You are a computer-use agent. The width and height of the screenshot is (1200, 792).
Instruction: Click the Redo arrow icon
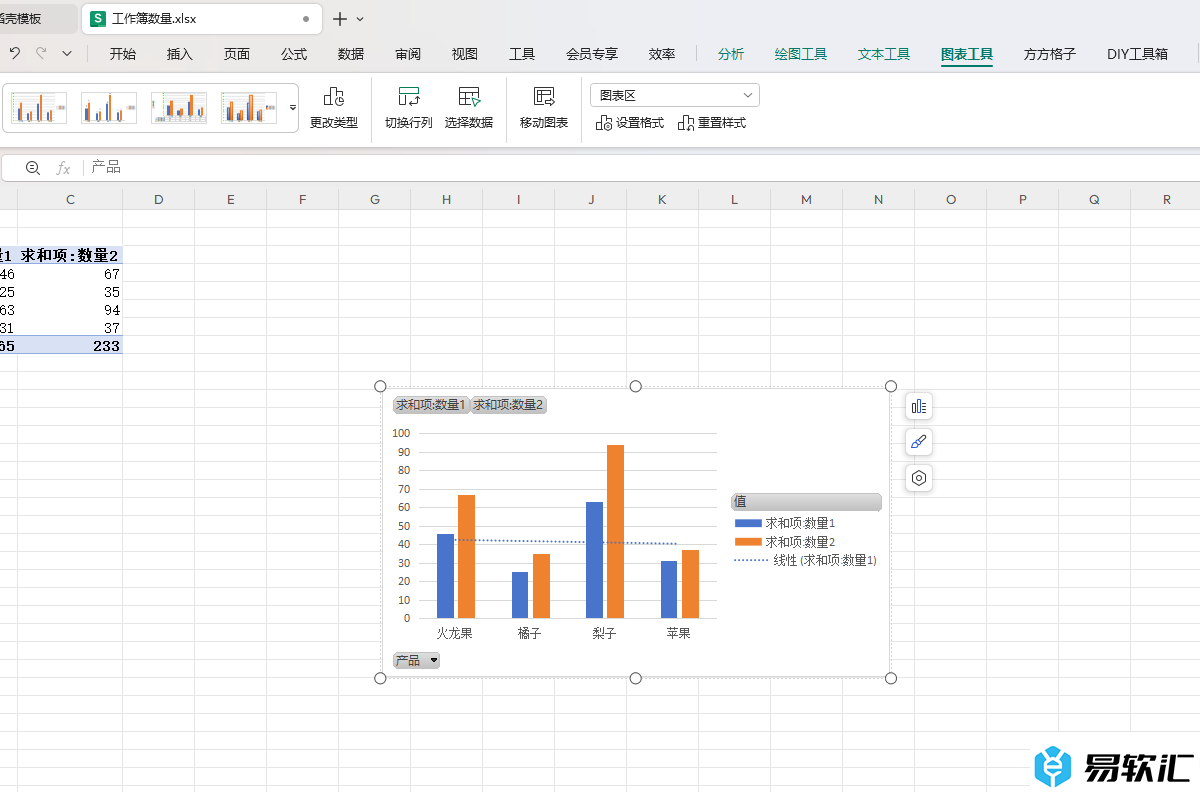point(41,54)
